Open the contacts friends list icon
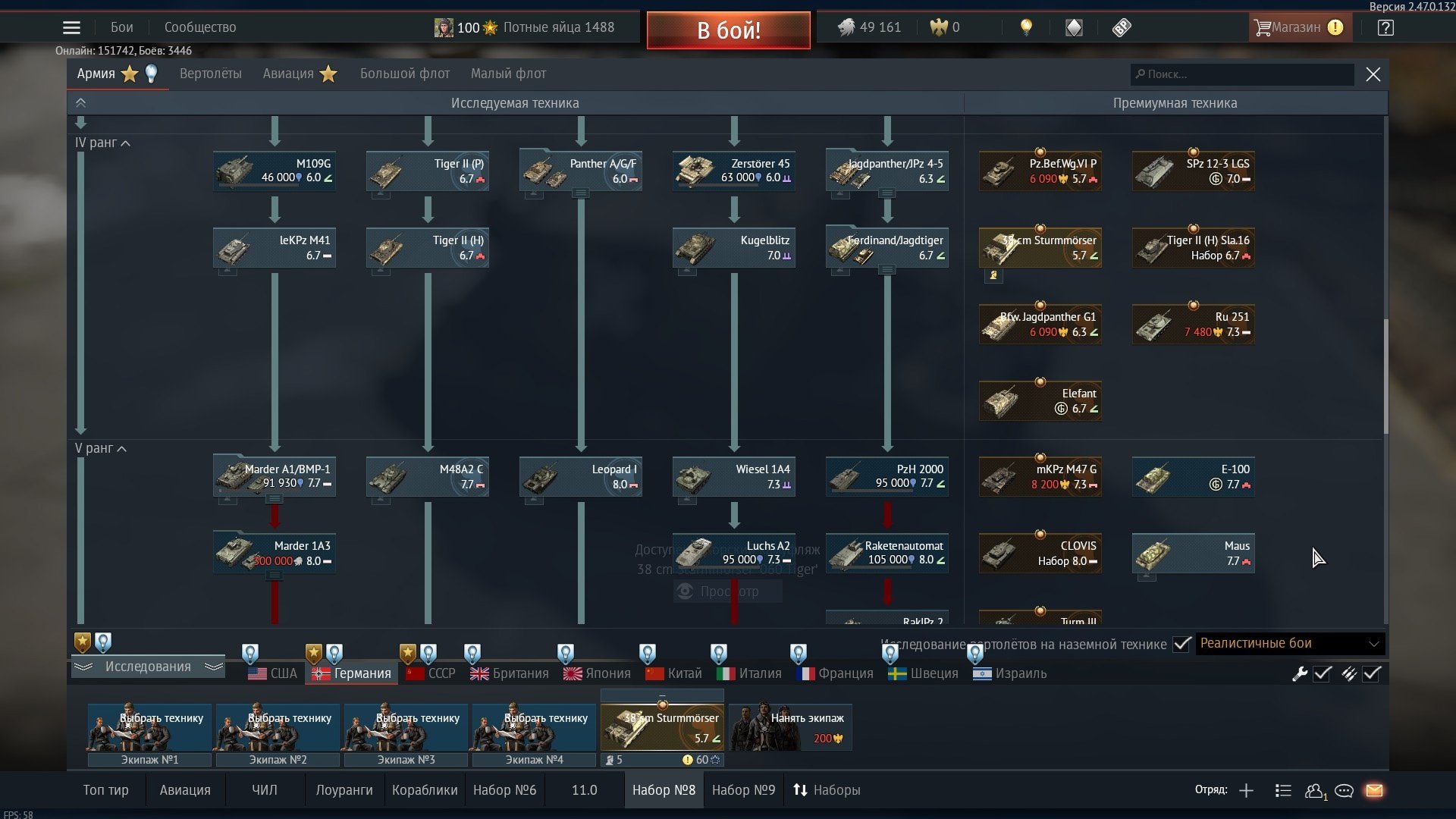This screenshot has height=819, width=1456. [x=1314, y=791]
